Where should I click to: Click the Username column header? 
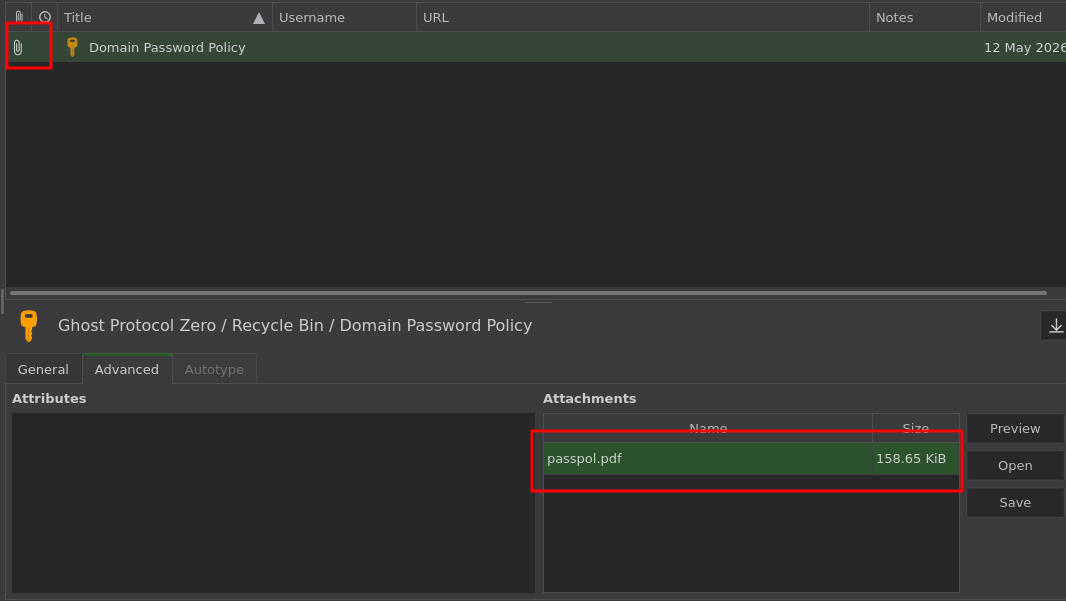coord(344,17)
